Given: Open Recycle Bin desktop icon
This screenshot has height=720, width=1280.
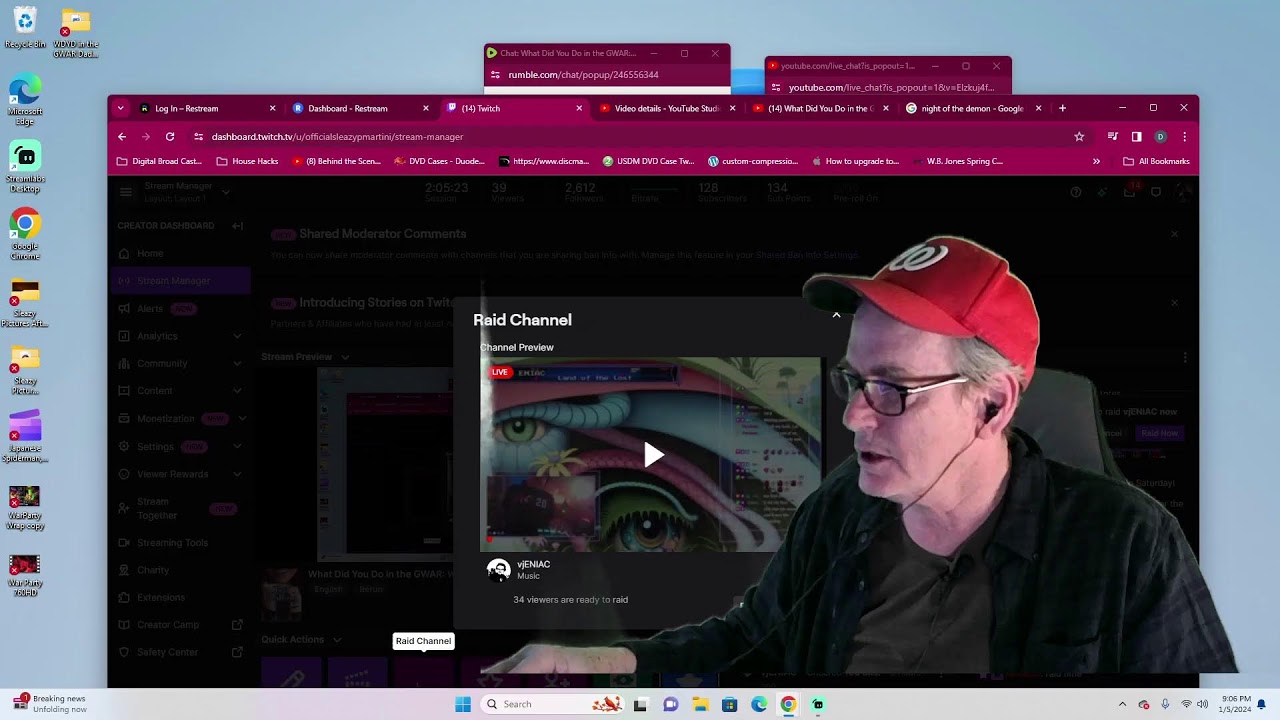Looking at the screenshot, I should tap(25, 29).
